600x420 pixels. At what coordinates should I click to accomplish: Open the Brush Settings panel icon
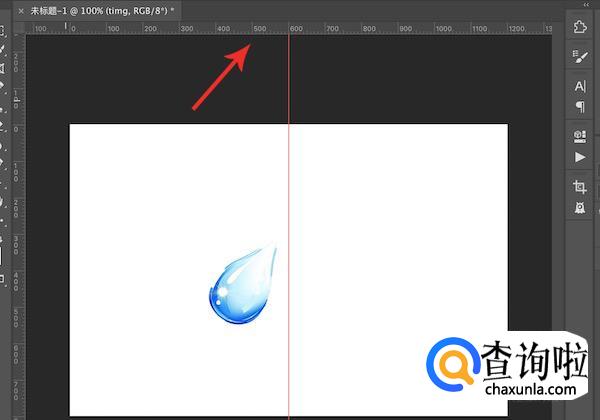click(x=580, y=58)
